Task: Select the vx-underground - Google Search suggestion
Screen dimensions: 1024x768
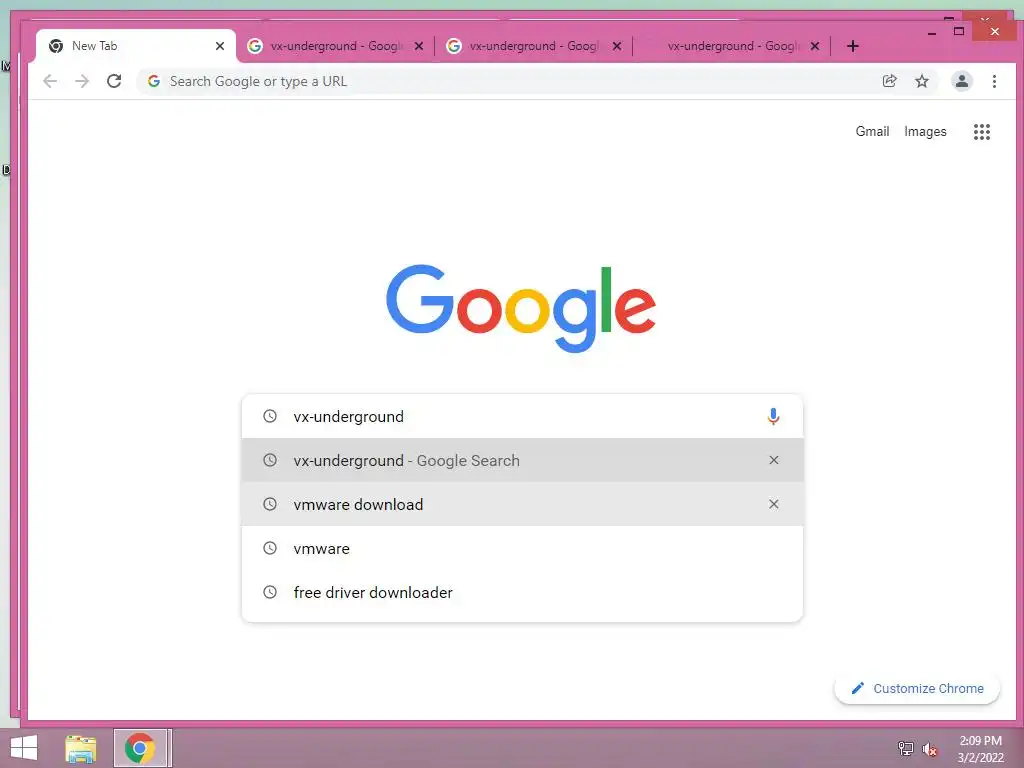Action: tap(522, 460)
